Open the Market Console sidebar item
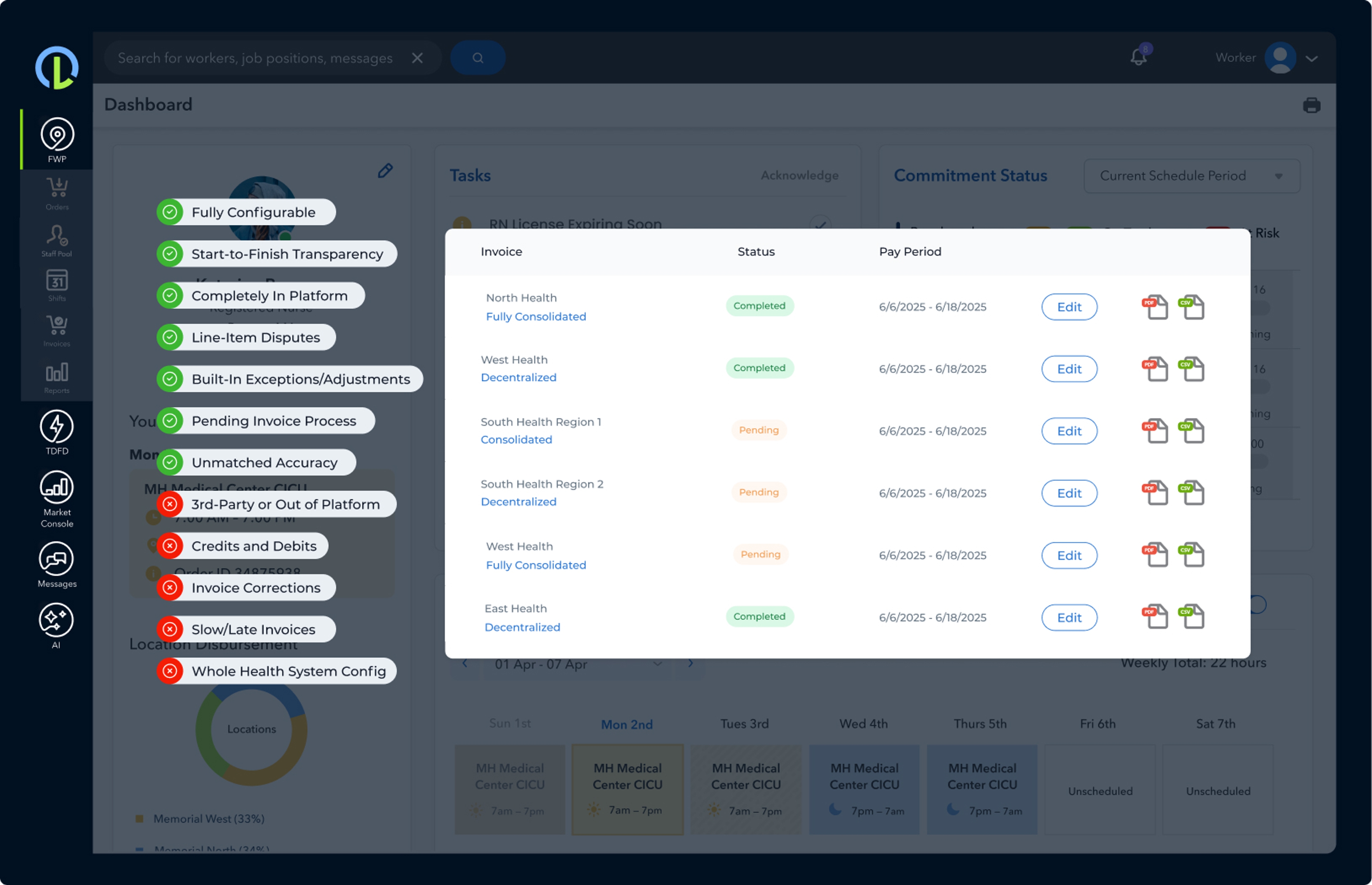 (57, 499)
